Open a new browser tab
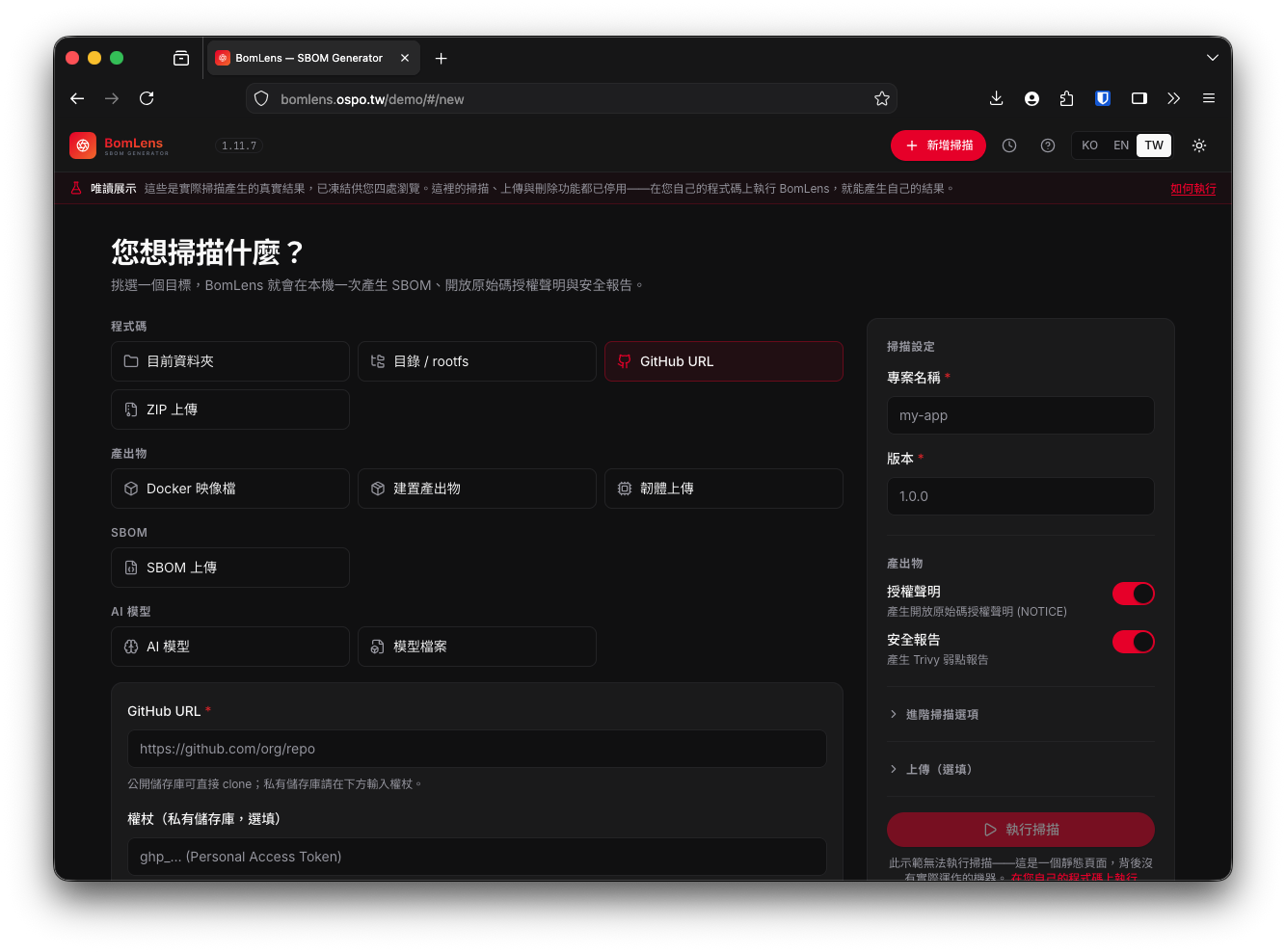The image size is (1286, 952). [441, 58]
